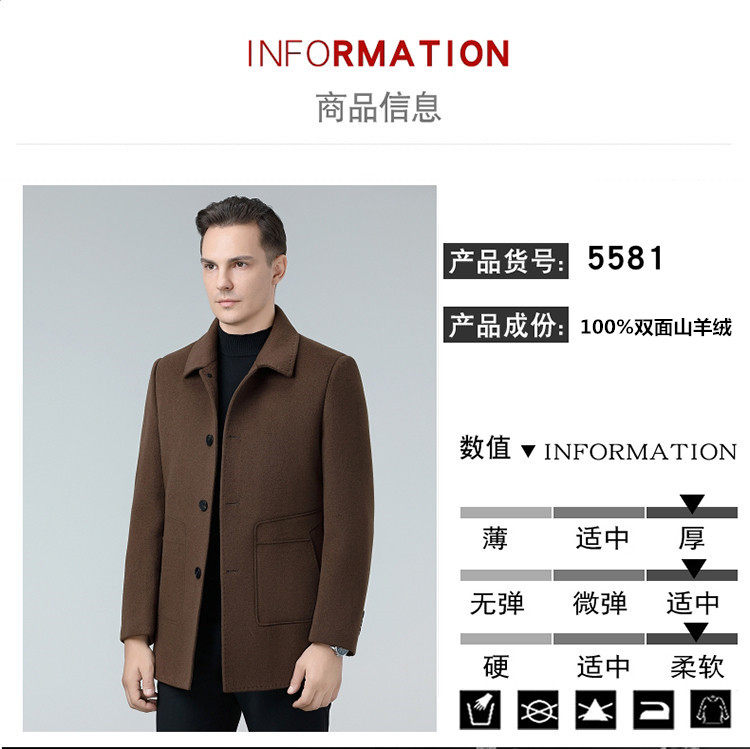Select the 厚 thickness label
Image resolution: width=750 pixels, height=749 pixels.
click(692, 538)
